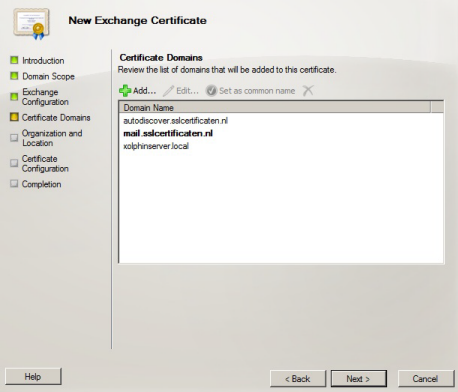458x392 pixels.
Task: Click the Help button
Action: pyautogui.click(x=33, y=377)
